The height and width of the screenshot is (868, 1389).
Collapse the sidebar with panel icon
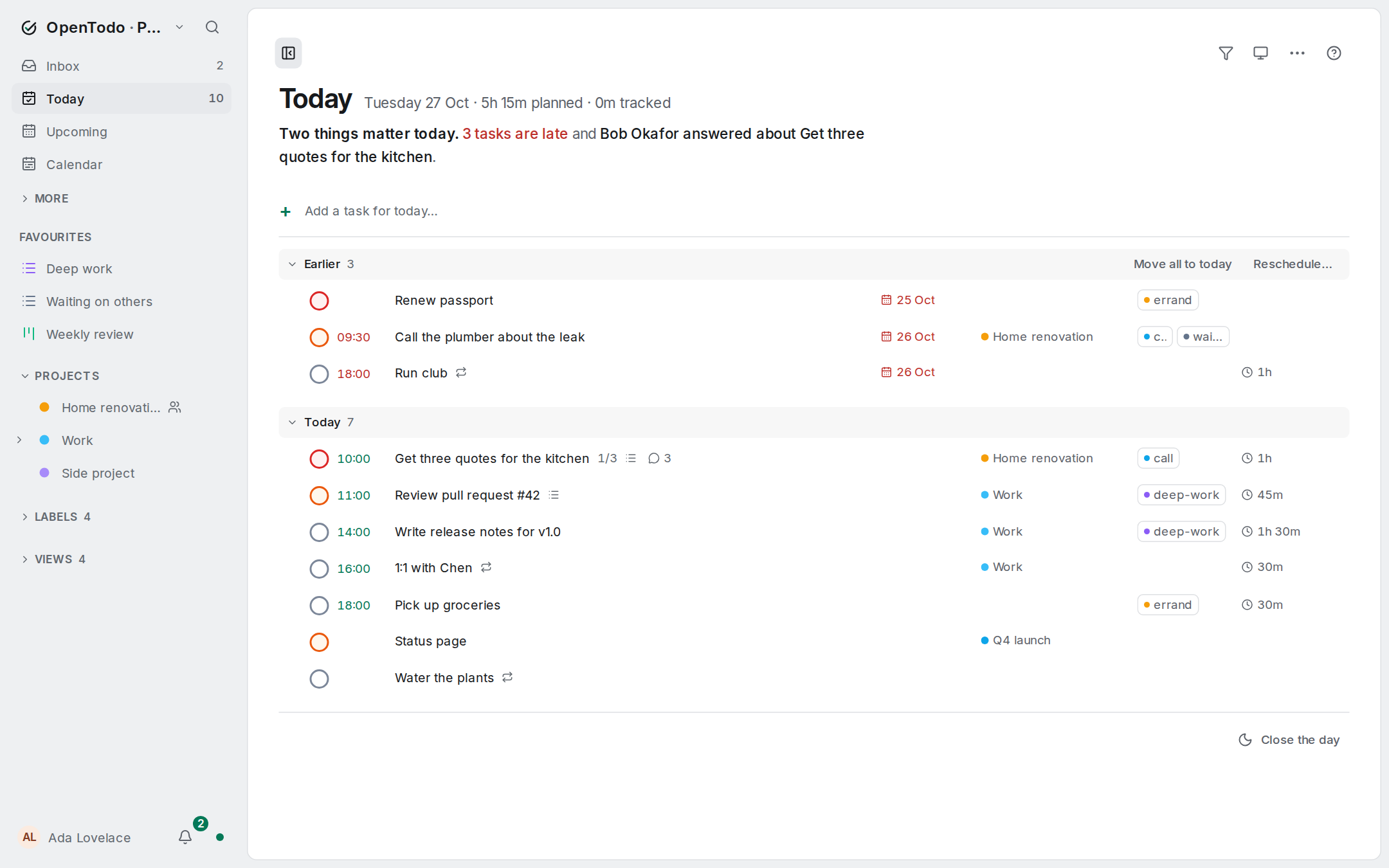(x=288, y=53)
